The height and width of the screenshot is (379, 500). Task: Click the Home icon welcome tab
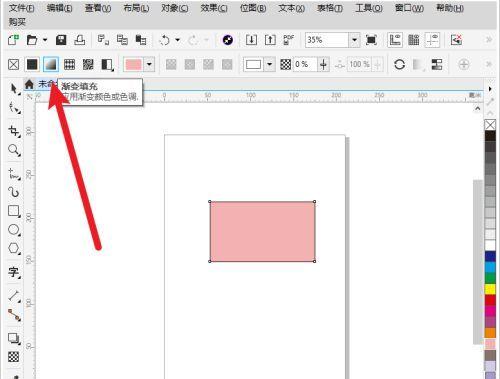pos(29,84)
